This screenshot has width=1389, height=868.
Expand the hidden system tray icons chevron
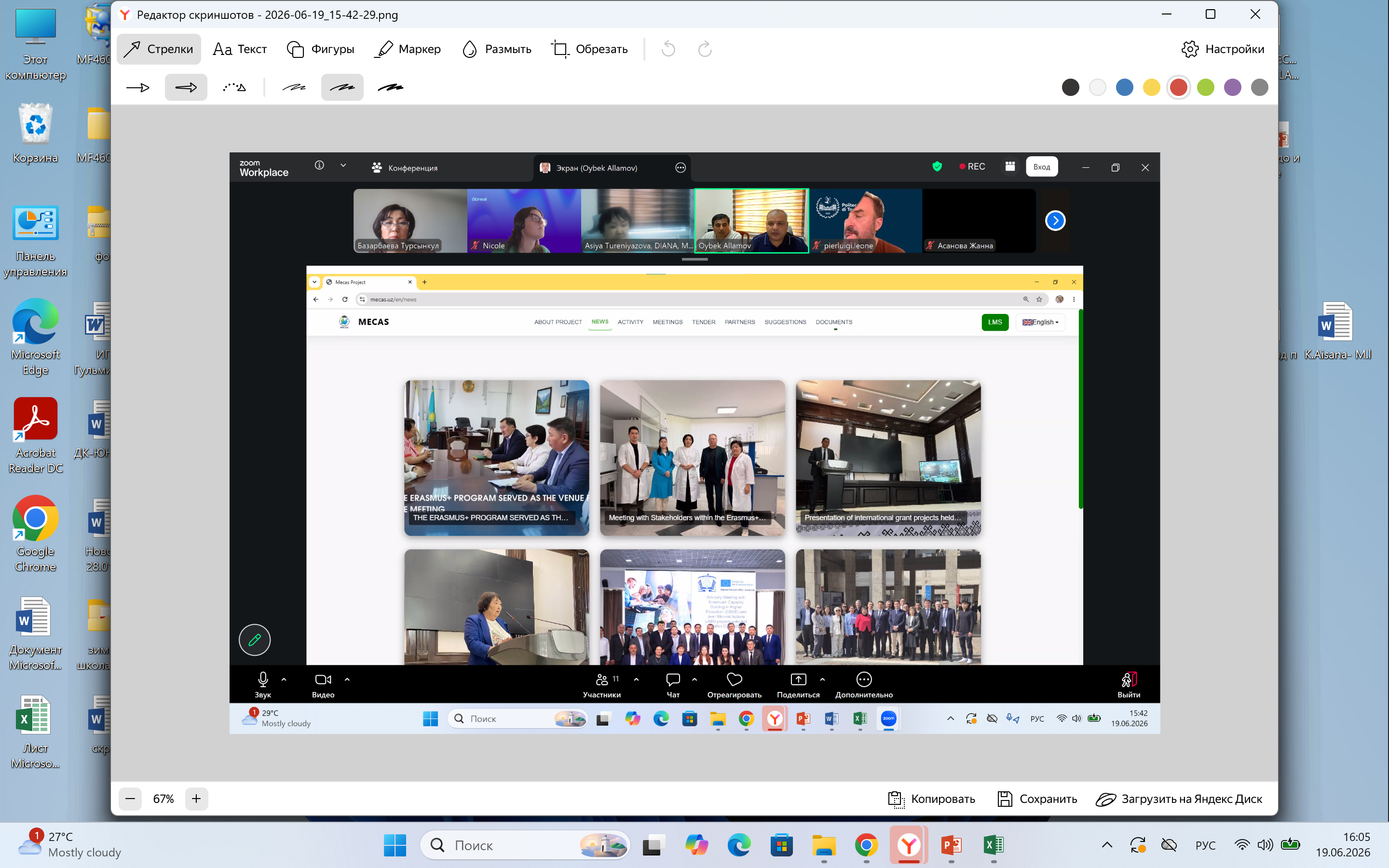[1107, 845]
